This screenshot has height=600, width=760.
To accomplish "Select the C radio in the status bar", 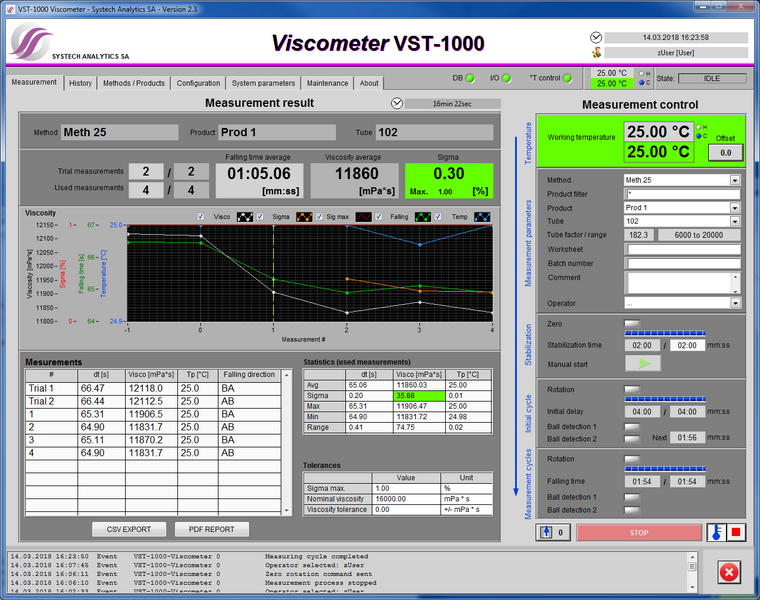I will coord(641,82).
